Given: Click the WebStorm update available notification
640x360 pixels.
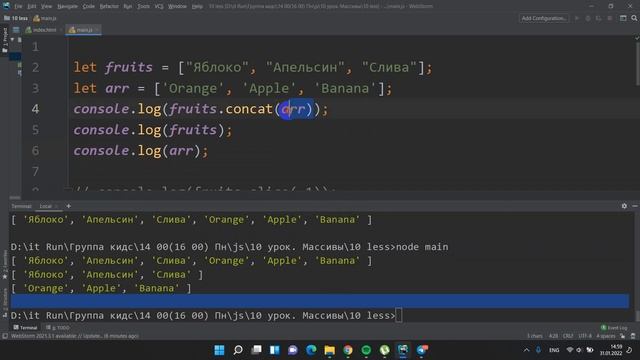Looking at the screenshot, I should [x=75, y=336].
